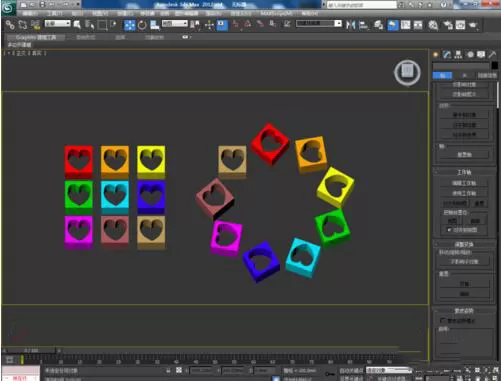Toggle the Keyboard Shortcut Override icon
The width and height of the screenshot is (501, 381).
click(x=222, y=25)
